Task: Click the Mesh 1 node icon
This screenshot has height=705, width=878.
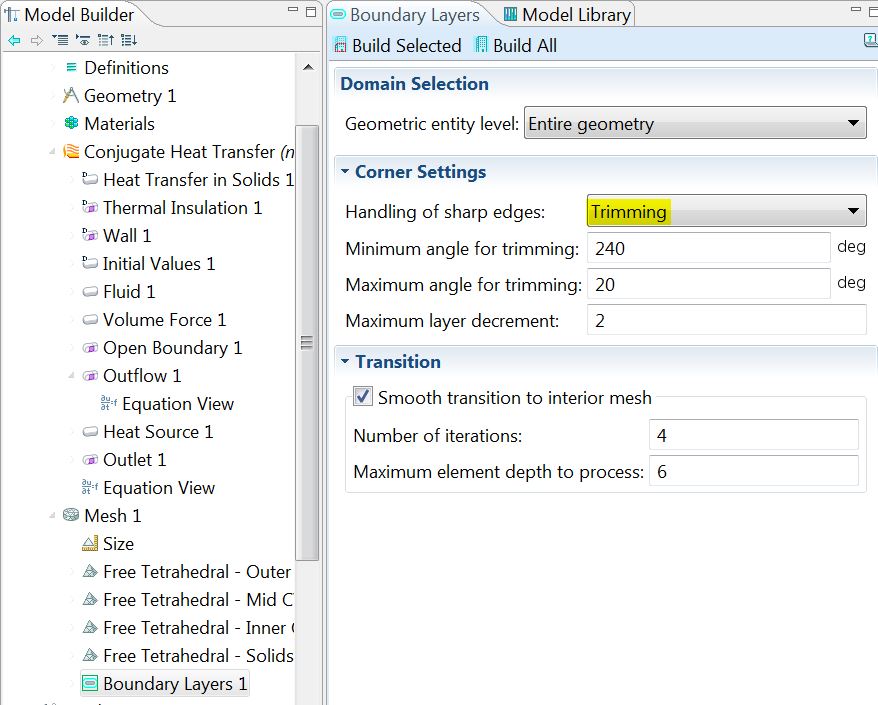Action: [71, 516]
